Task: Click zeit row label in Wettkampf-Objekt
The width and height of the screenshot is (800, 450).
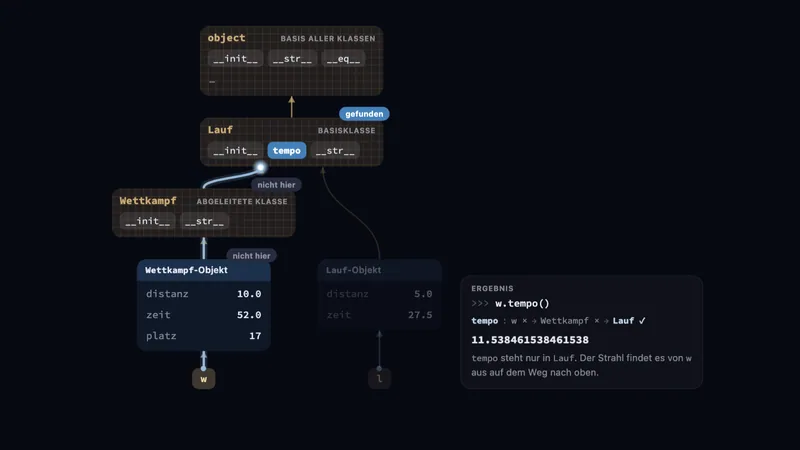Action: coord(158,315)
